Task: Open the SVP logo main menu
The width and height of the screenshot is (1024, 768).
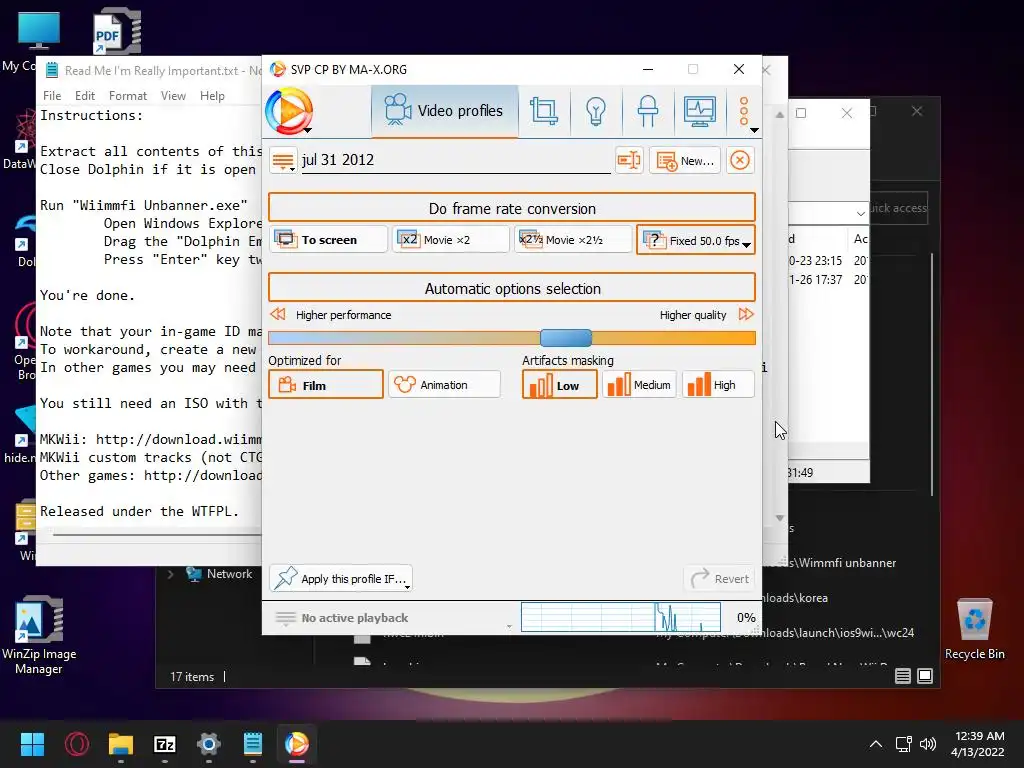Action: pyautogui.click(x=289, y=111)
